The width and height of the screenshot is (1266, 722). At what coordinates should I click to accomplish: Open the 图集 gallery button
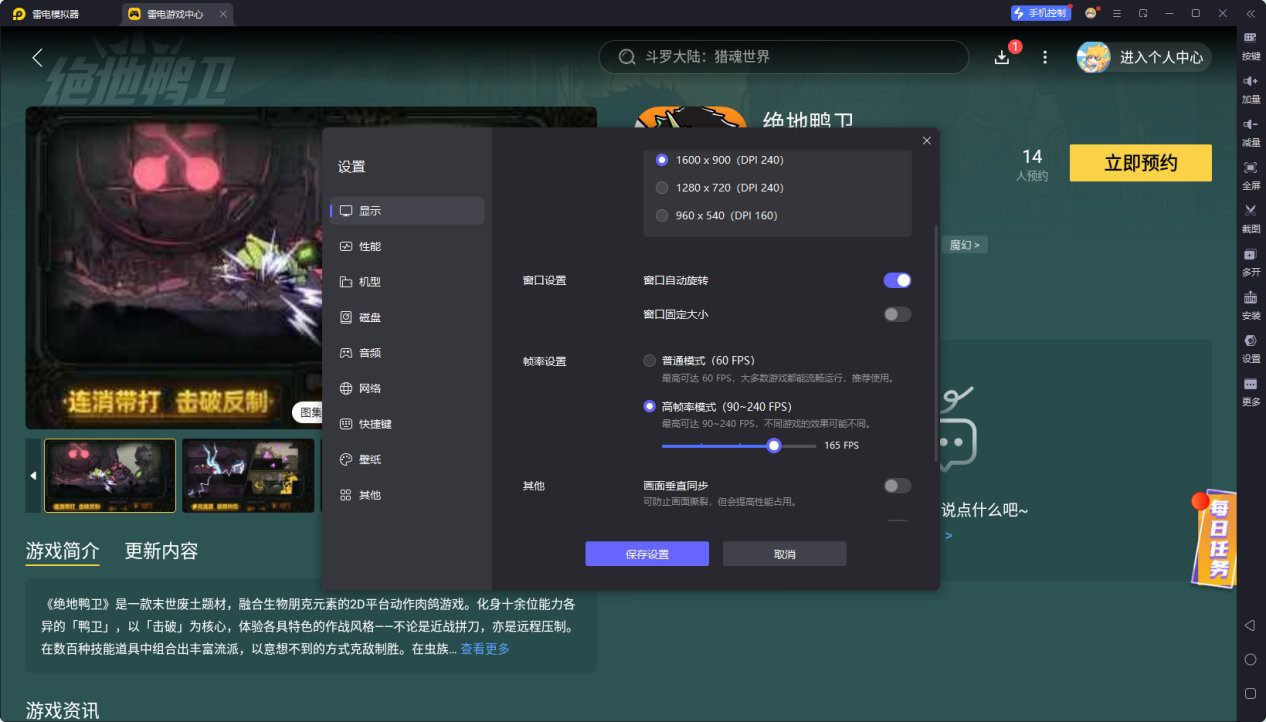310,411
